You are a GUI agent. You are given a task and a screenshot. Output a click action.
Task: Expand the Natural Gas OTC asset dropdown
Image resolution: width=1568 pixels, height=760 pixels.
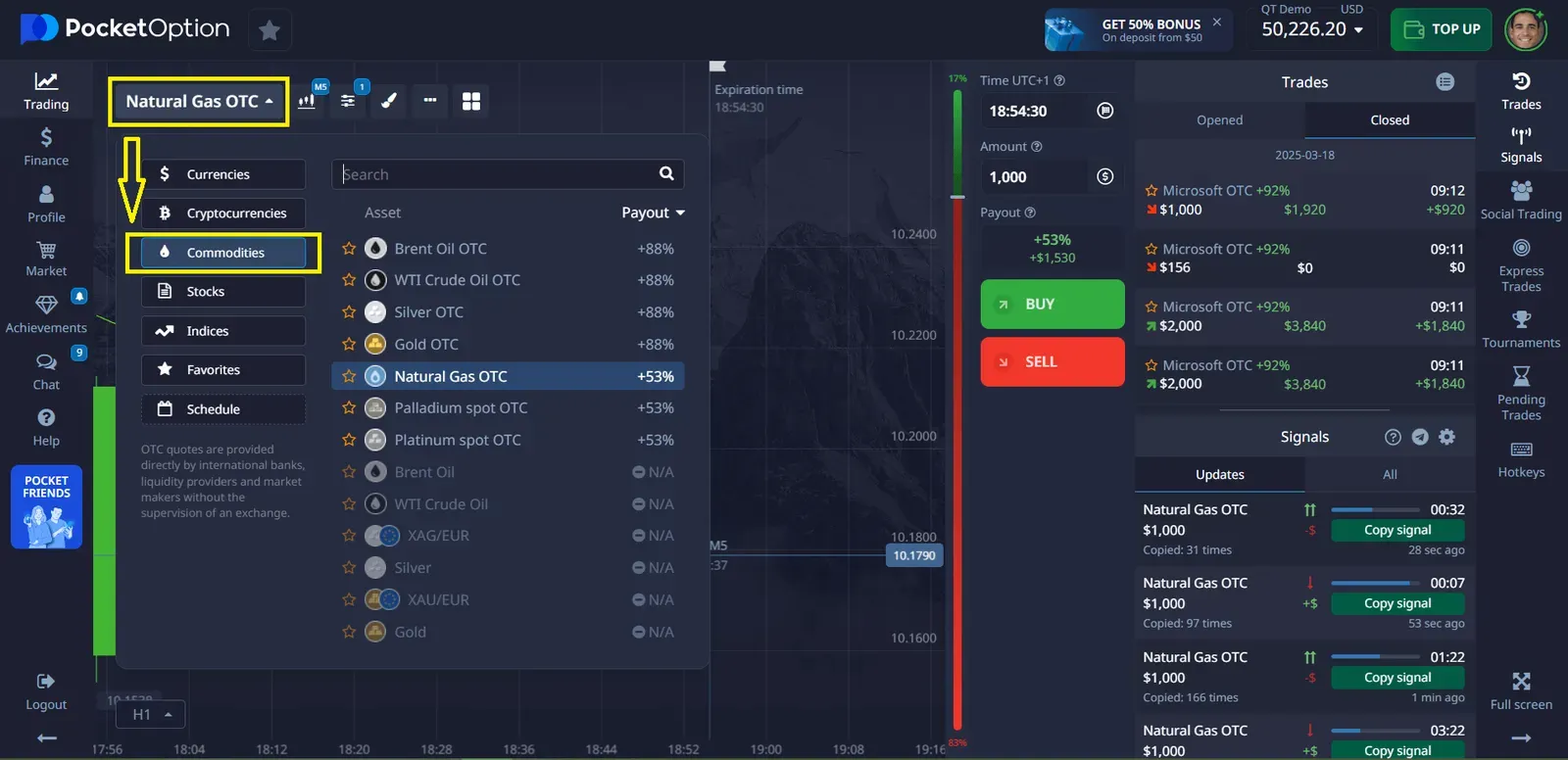coord(199,102)
